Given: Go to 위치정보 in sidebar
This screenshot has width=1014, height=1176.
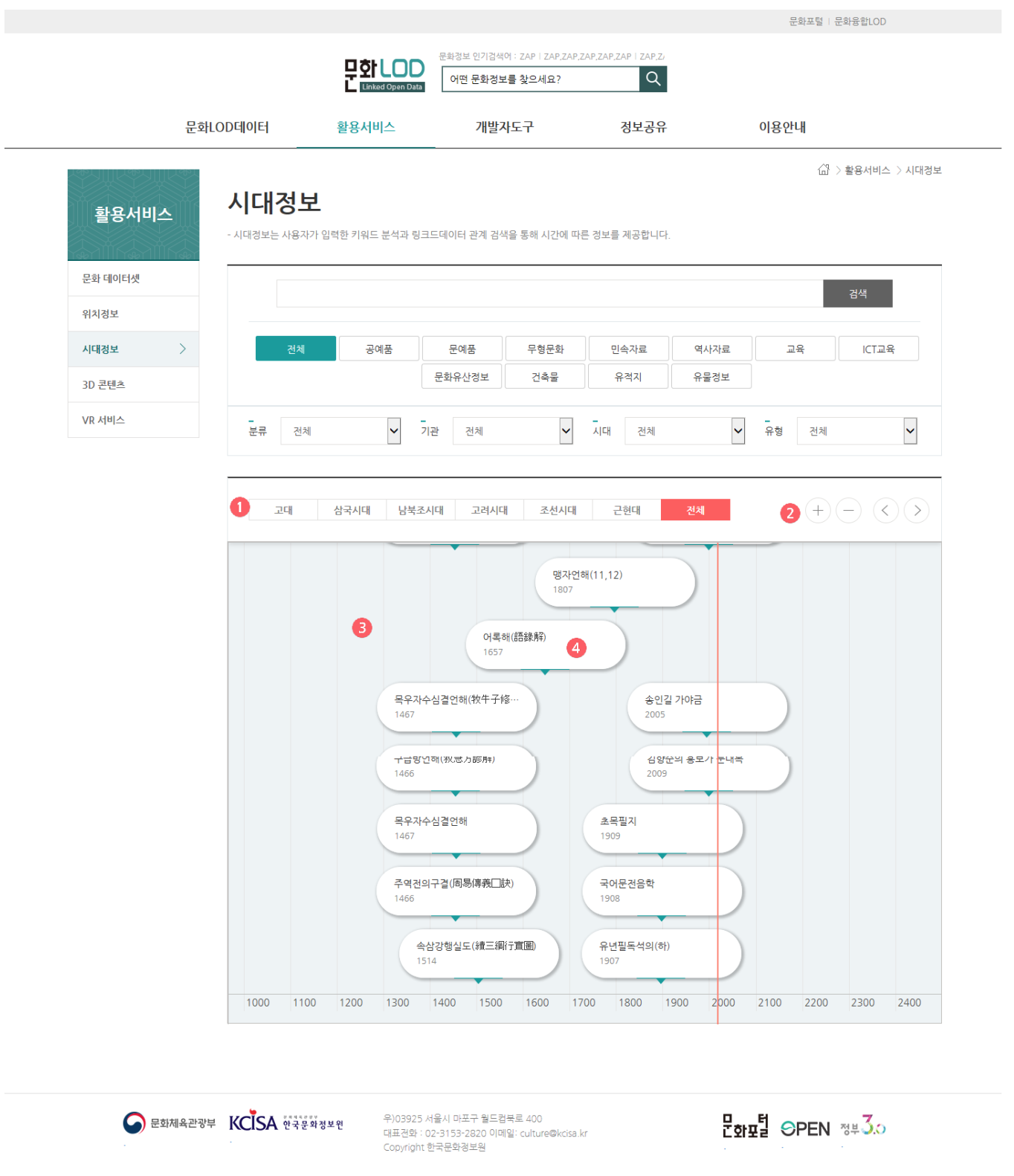Looking at the screenshot, I should click(x=133, y=314).
